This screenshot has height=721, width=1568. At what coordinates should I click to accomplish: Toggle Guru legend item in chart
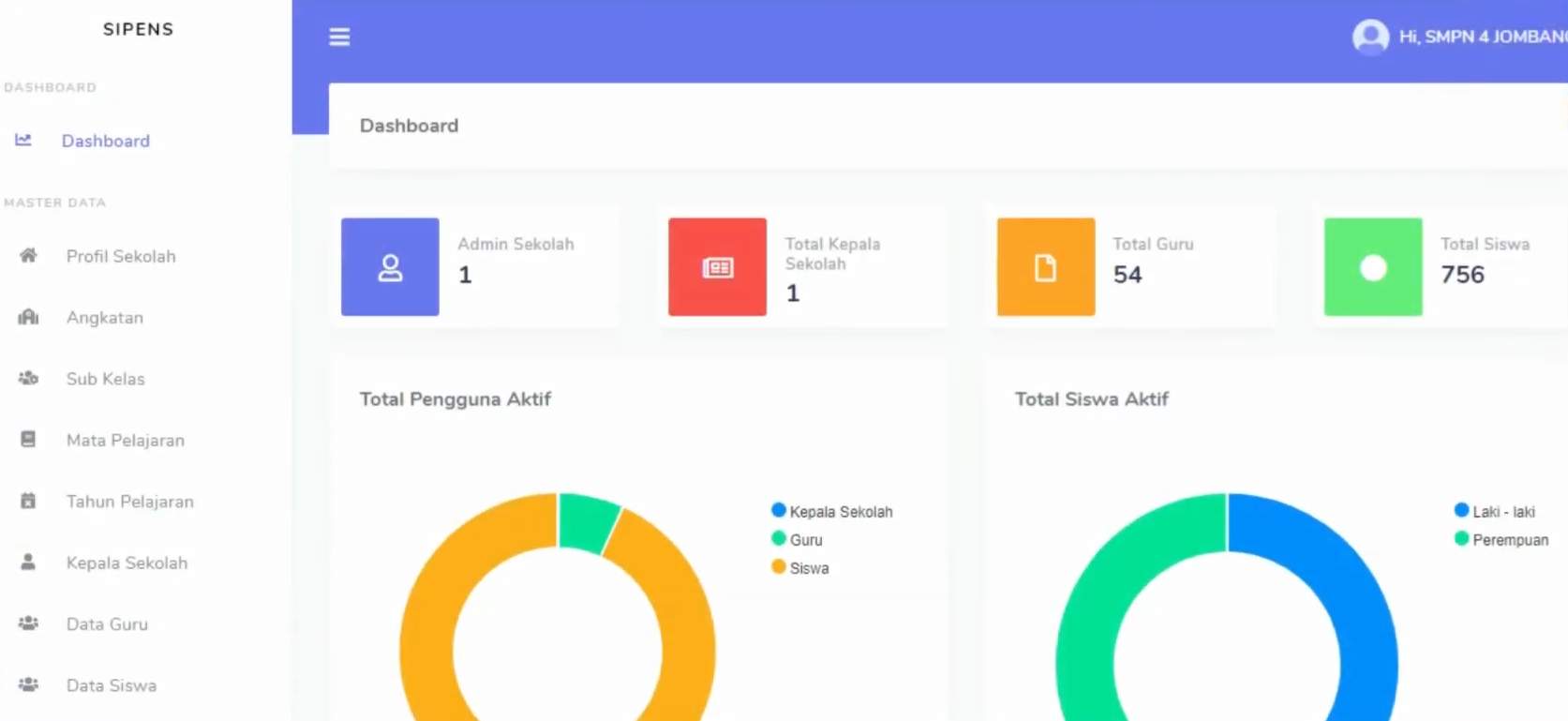coord(797,540)
